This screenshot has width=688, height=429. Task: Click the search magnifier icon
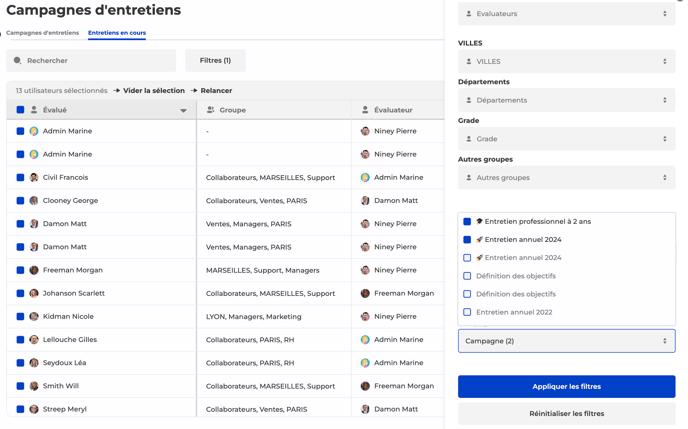18,61
